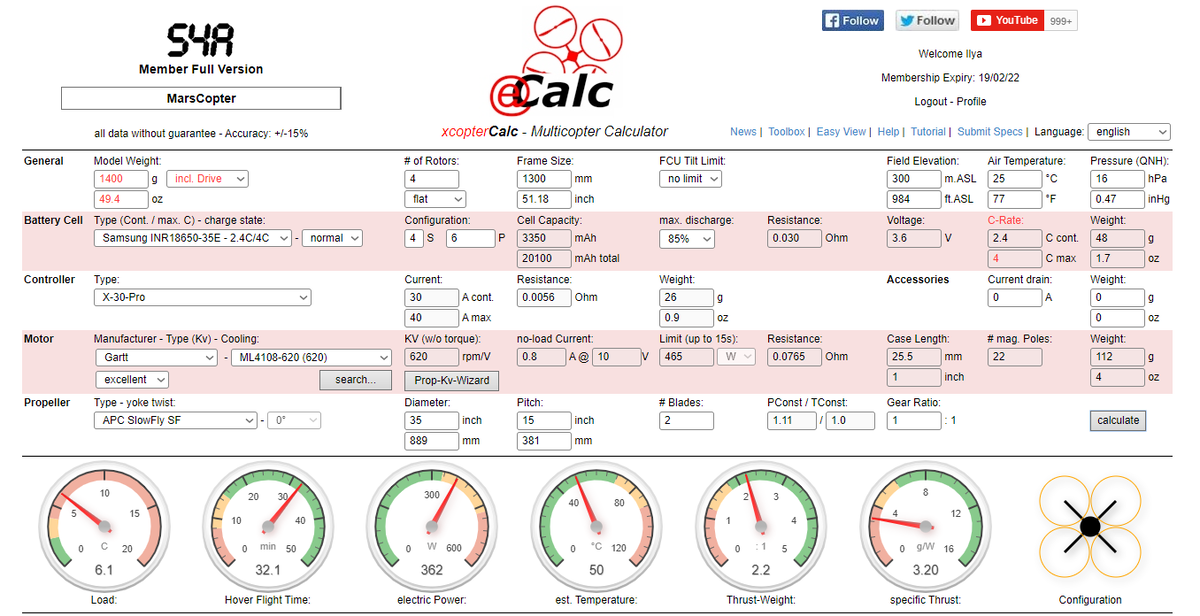Screen dimensions: 1200x616
Task: Click the Model Weight grams field
Action: coord(121,179)
